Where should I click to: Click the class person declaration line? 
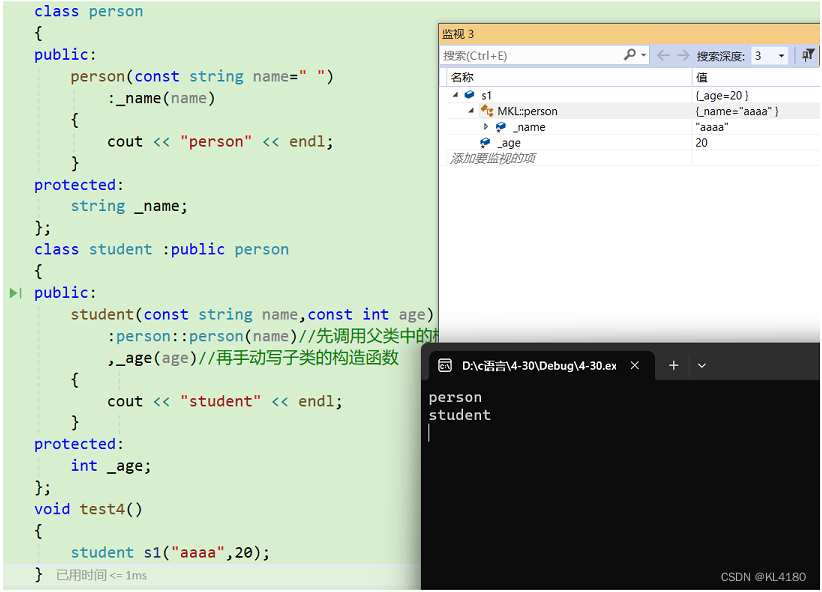pos(89,12)
